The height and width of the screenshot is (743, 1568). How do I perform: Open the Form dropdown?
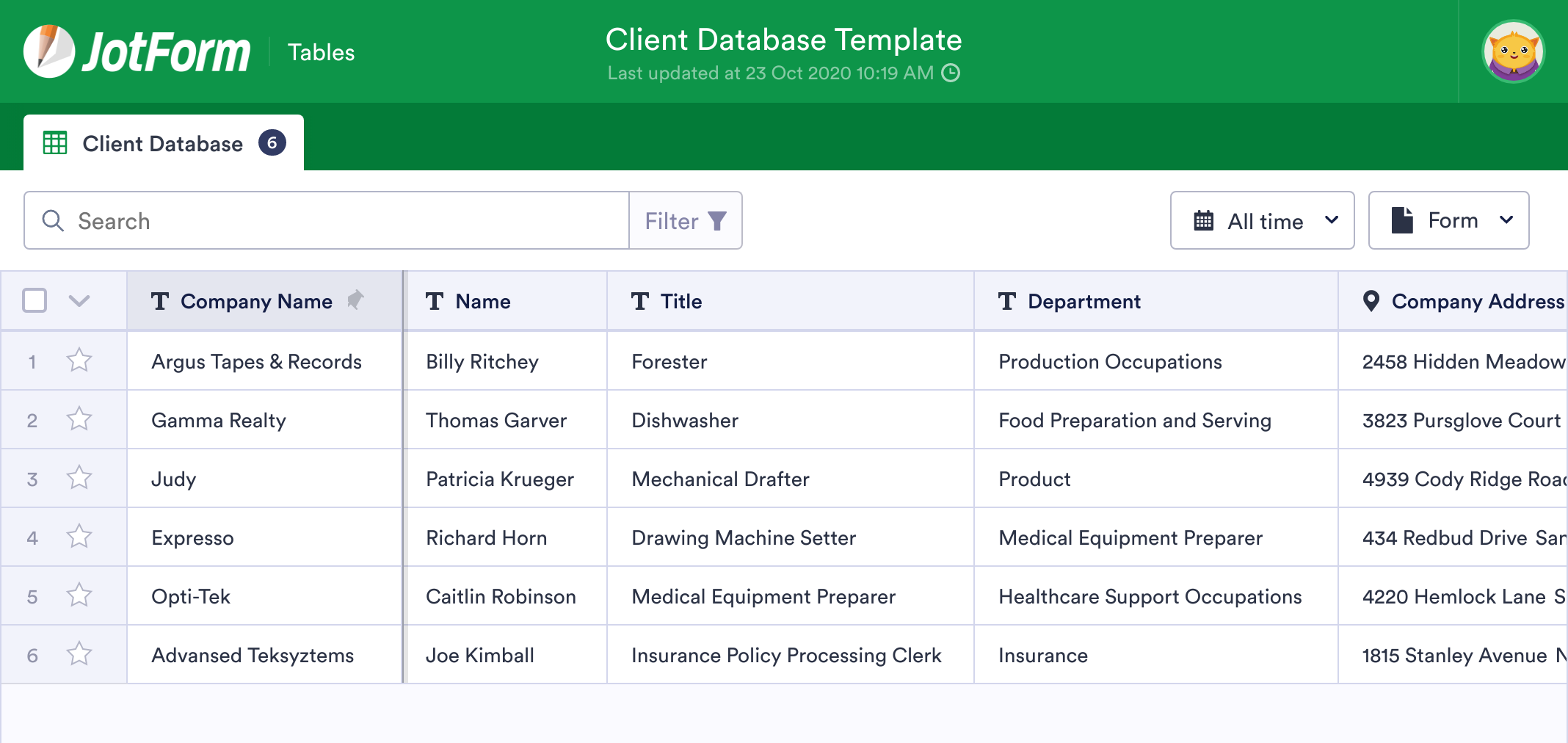pyautogui.click(x=1509, y=220)
